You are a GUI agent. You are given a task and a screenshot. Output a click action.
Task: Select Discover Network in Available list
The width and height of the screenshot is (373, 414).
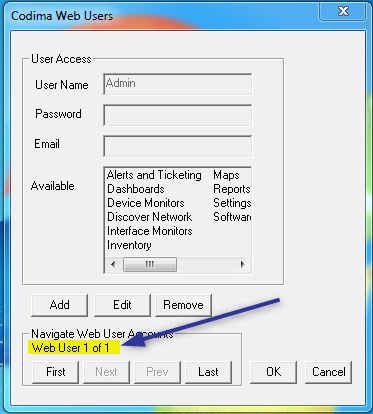[149, 217]
